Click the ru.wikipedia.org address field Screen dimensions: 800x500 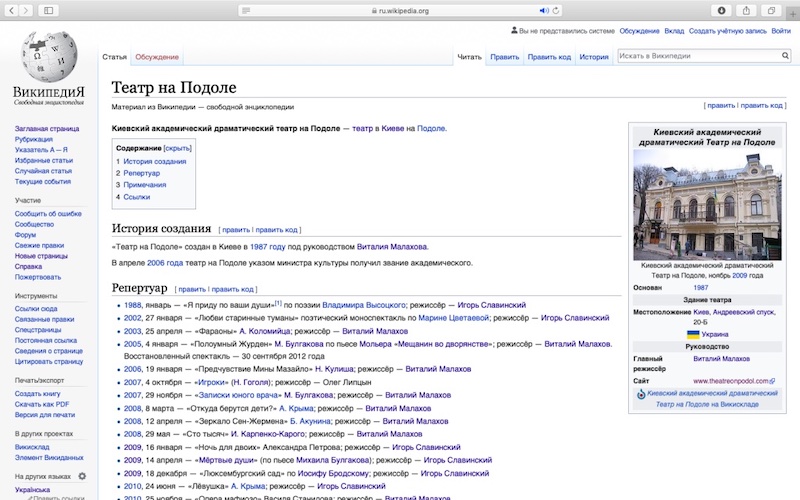pos(401,10)
